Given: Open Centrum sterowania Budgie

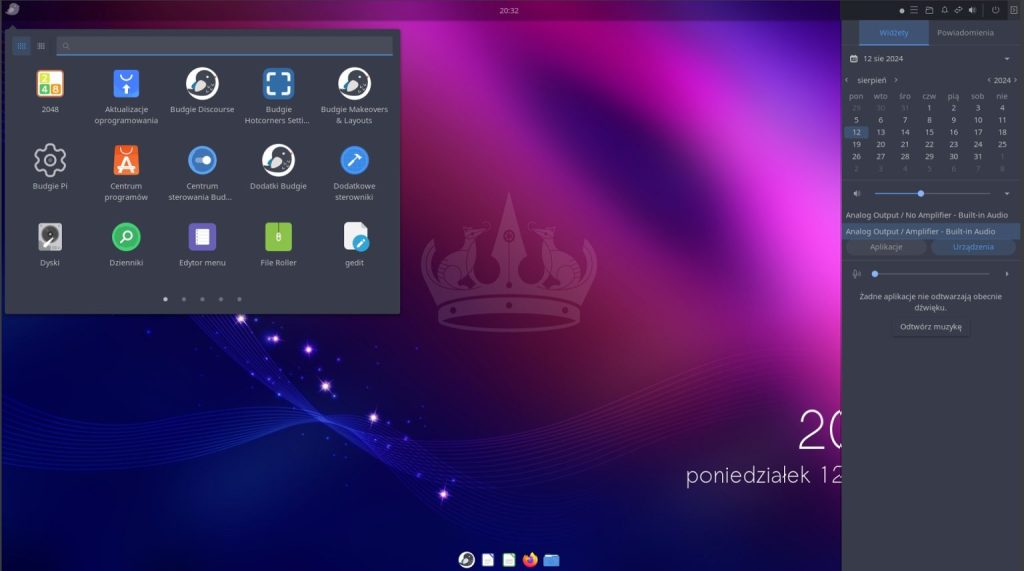Looking at the screenshot, I should (x=202, y=172).
